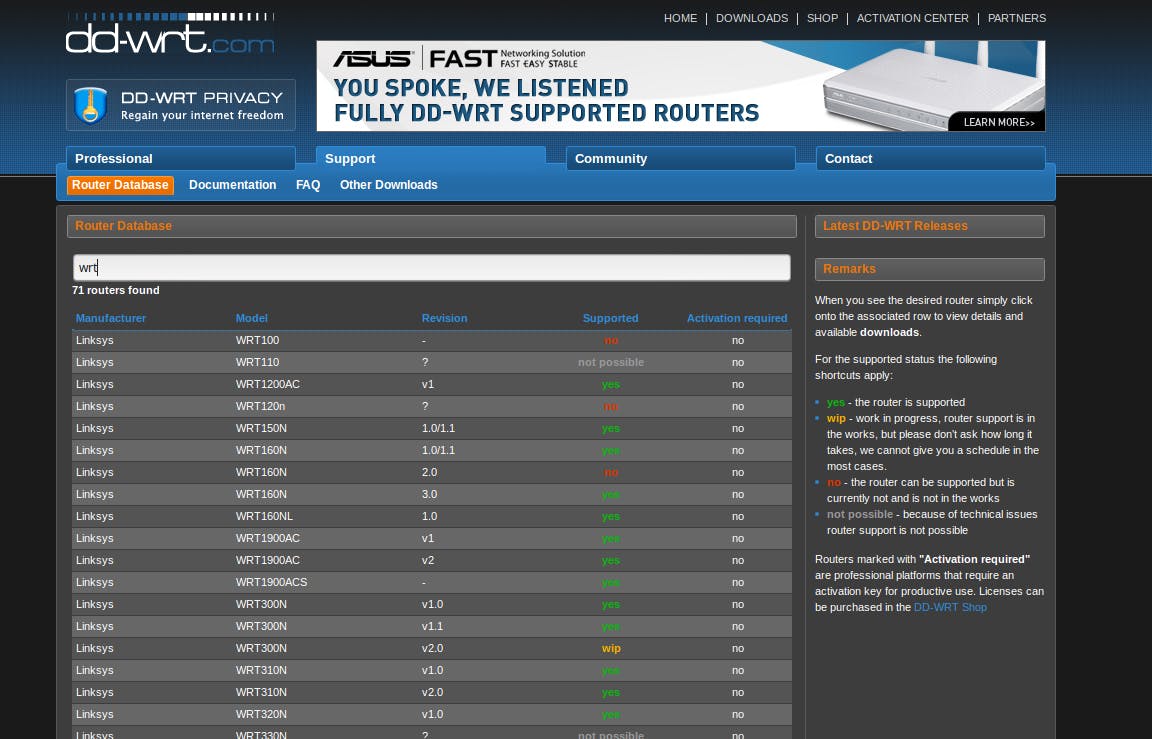Open the HOME menu link
The width and height of the screenshot is (1152, 739).
(x=680, y=18)
